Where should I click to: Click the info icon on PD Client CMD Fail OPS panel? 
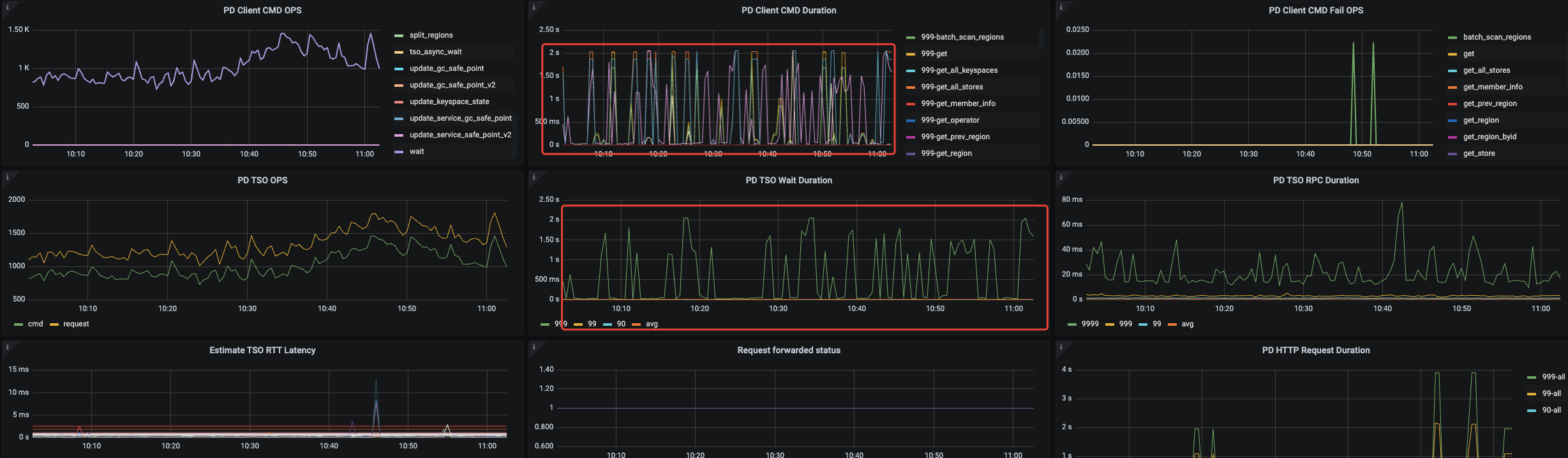pyautogui.click(x=1061, y=7)
